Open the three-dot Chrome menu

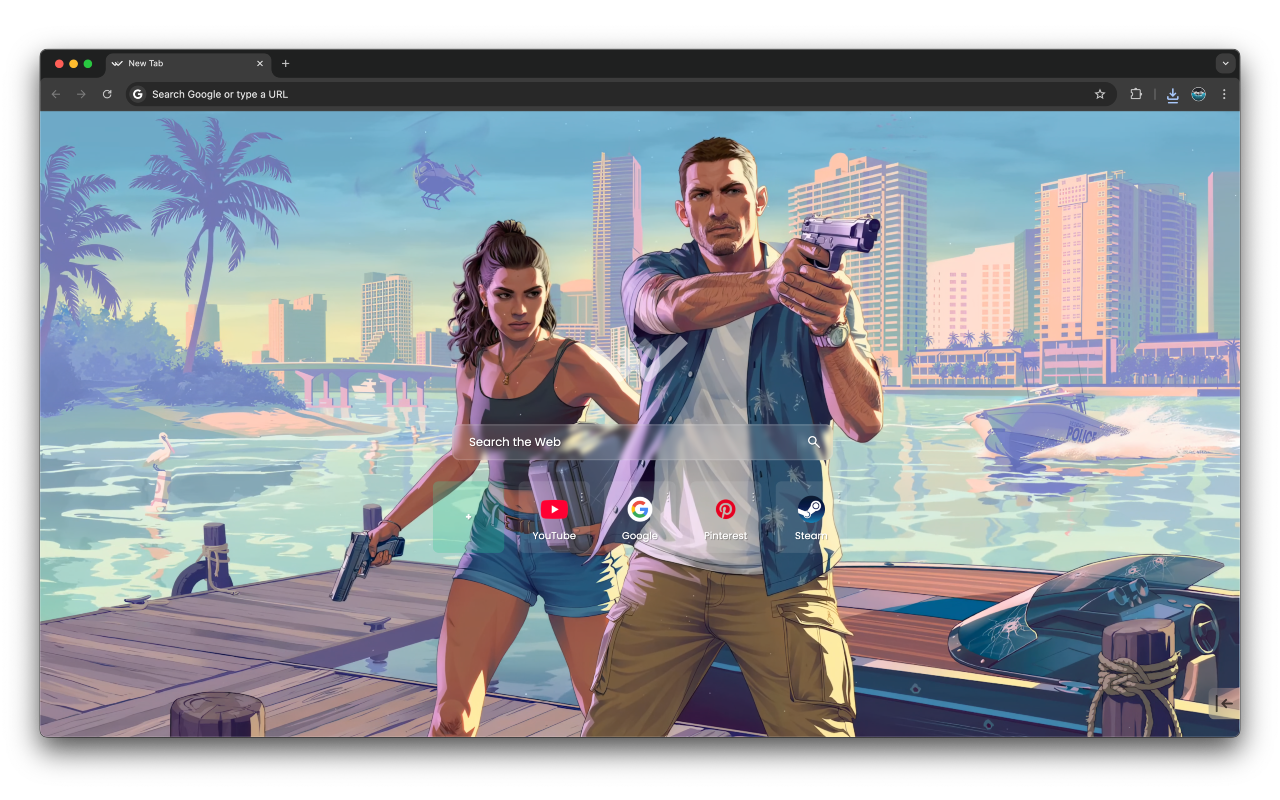click(1224, 94)
